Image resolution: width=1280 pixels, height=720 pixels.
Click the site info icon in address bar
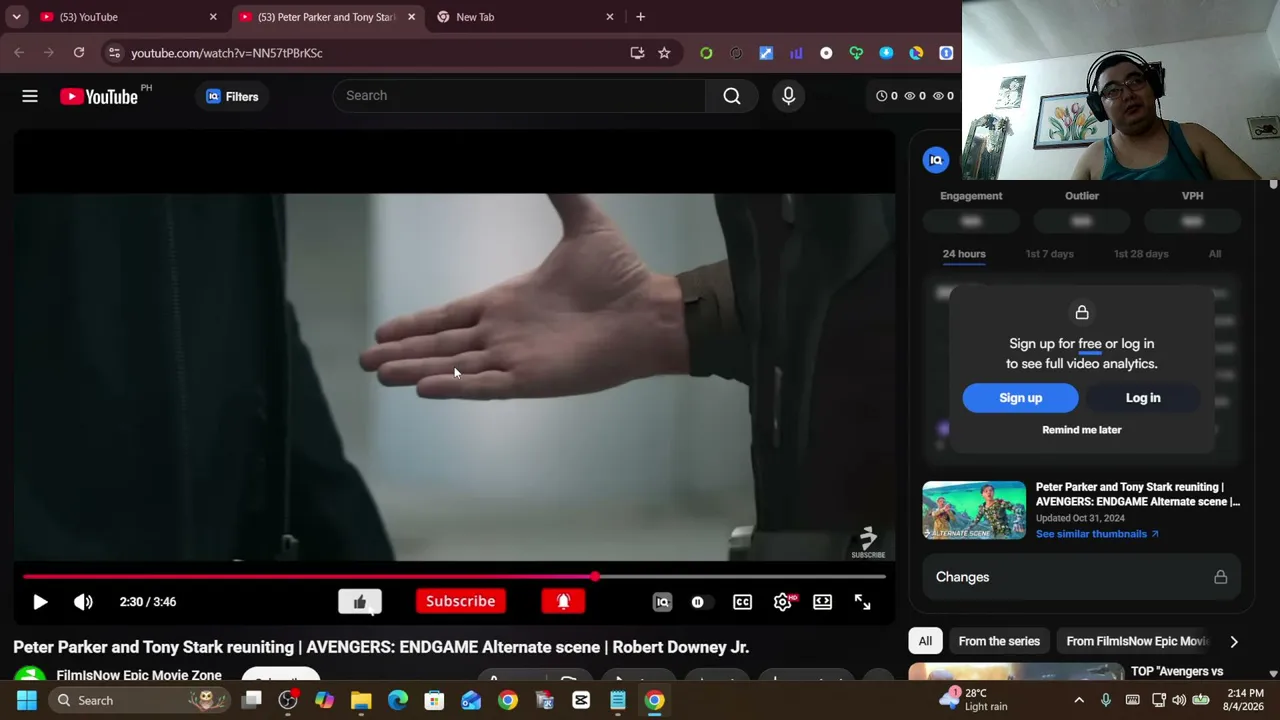(x=114, y=53)
